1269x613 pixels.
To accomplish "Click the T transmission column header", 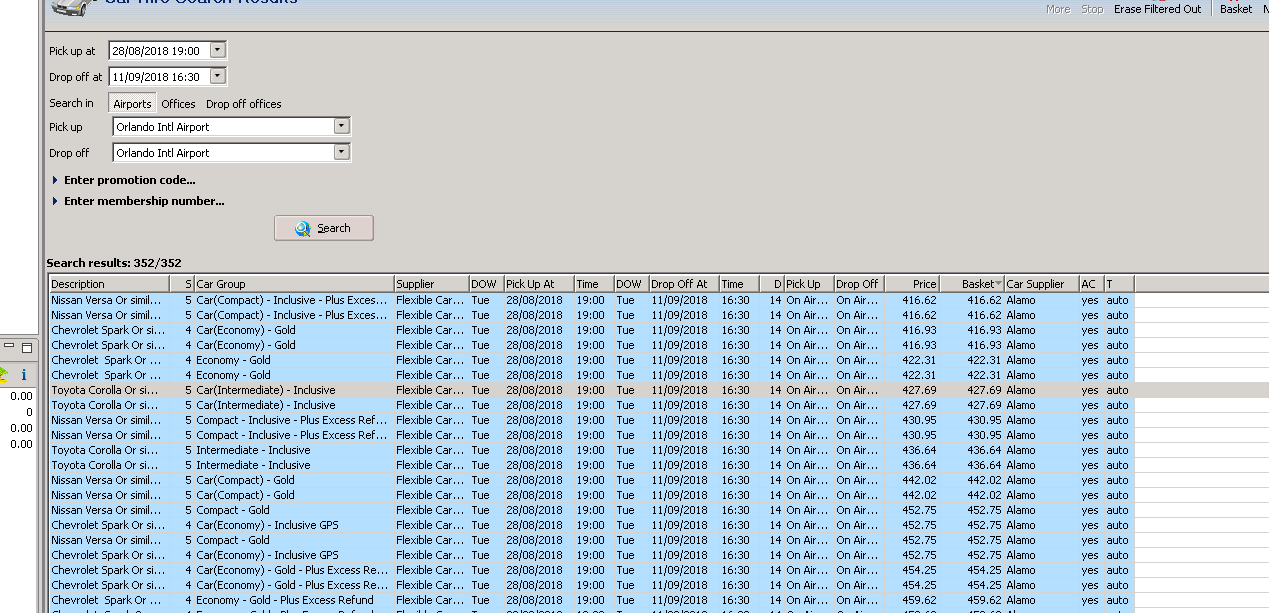I will click(x=1118, y=284).
